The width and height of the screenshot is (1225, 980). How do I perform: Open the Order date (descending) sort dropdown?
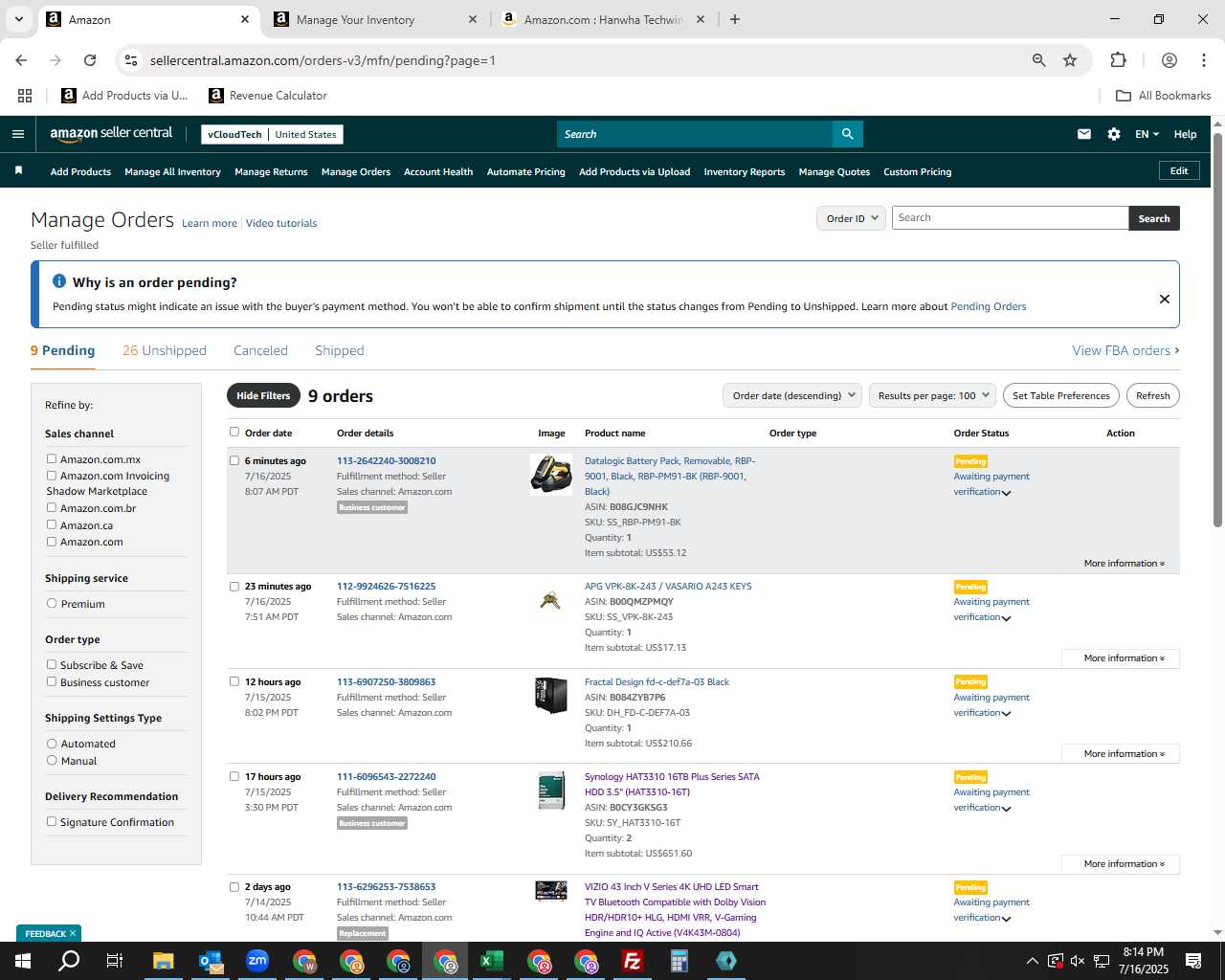792,395
